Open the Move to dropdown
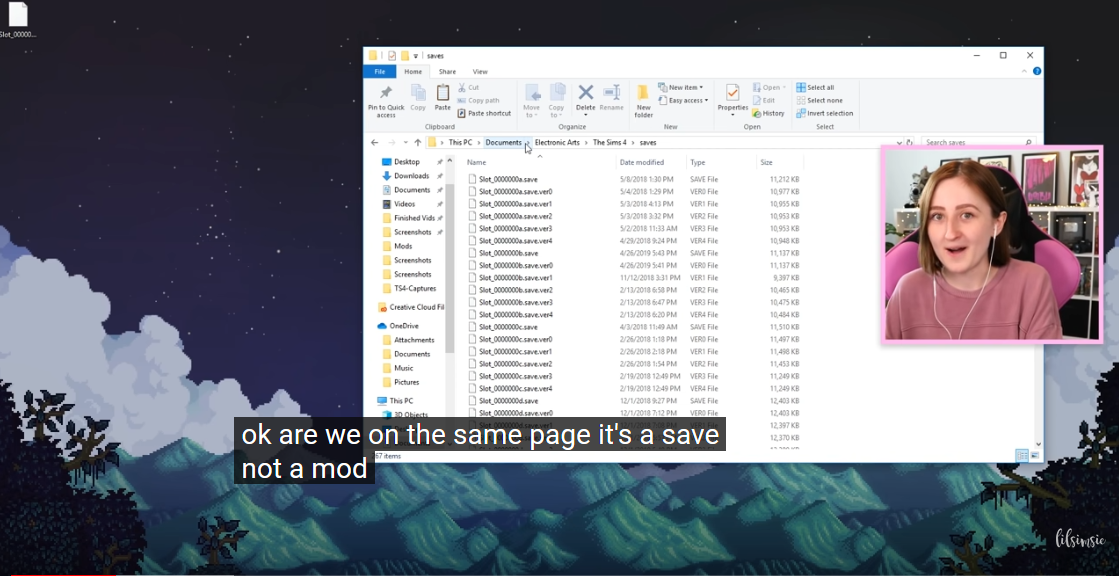 (532, 101)
